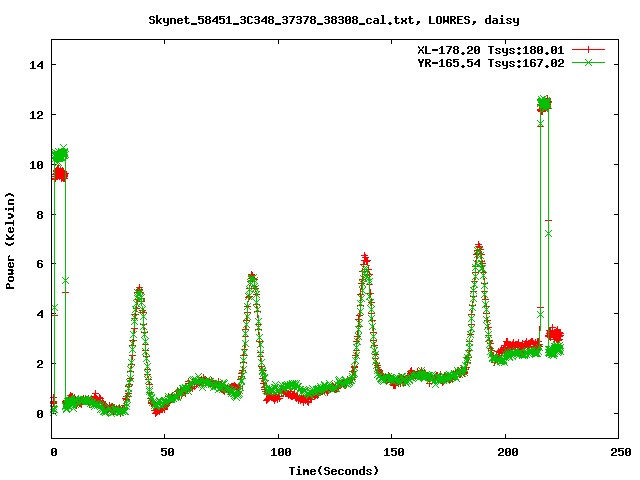
Task: Click the x-axis tick label 200
Action: tap(507, 452)
